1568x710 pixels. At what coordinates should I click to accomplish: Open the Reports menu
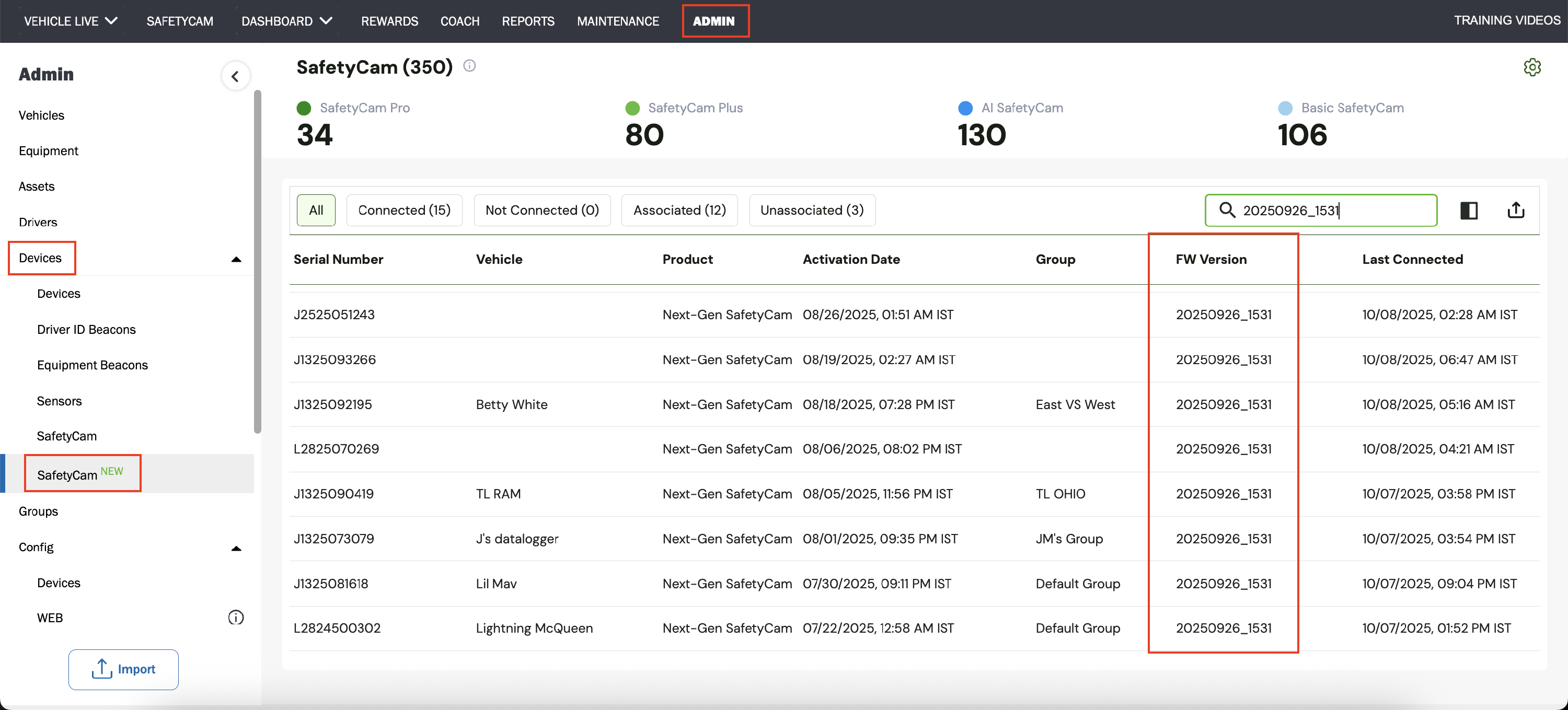click(x=528, y=21)
